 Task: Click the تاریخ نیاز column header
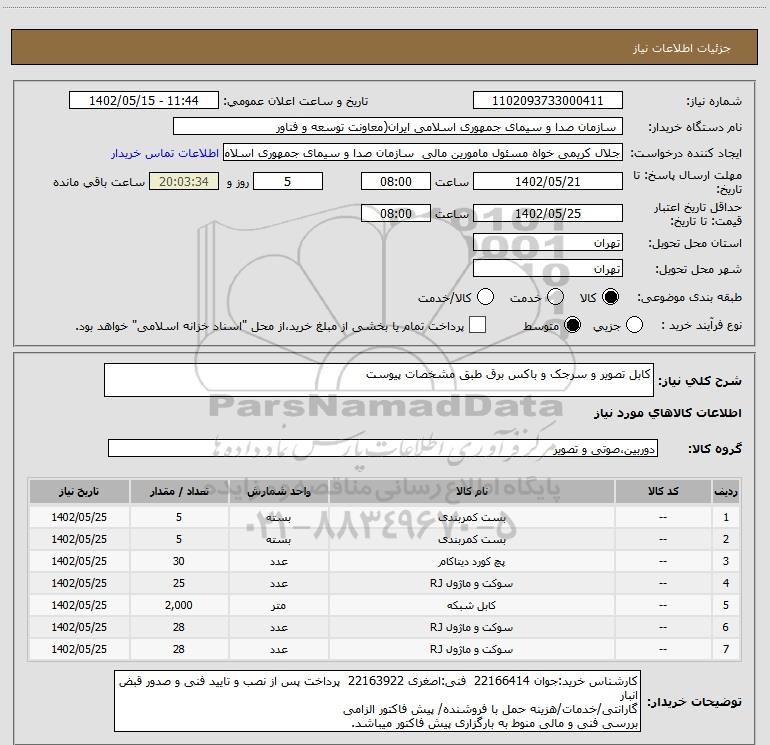click(79, 492)
